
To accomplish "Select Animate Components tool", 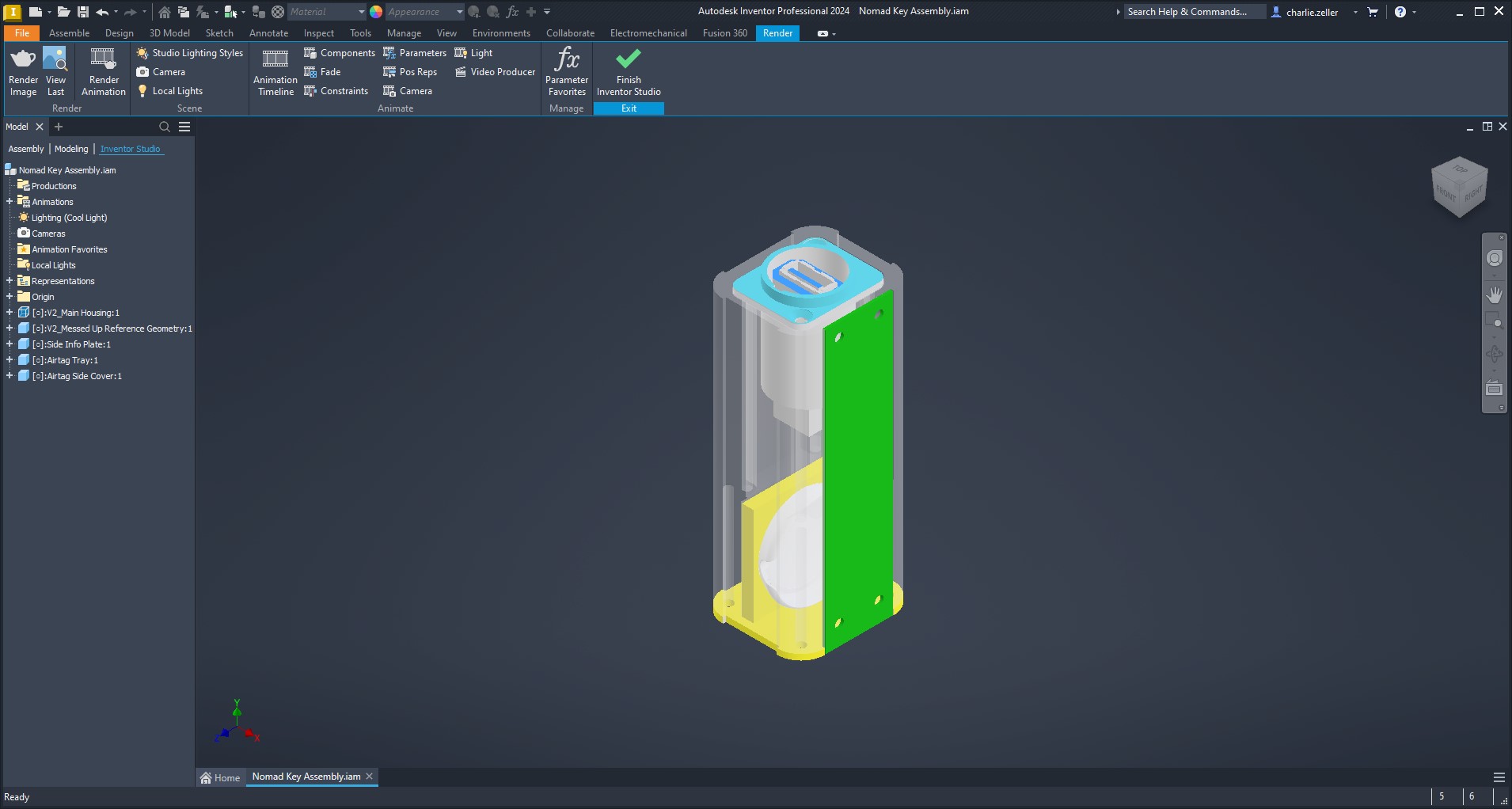I will pyautogui.click(x=339, y=53).
